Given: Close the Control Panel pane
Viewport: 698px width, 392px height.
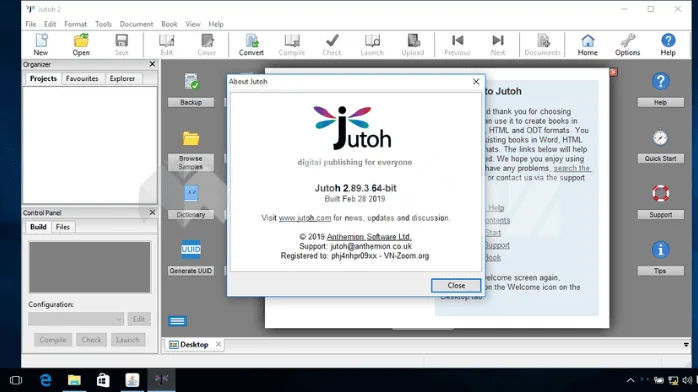Looking at the screenshot, I should click(x=152, y=213).
